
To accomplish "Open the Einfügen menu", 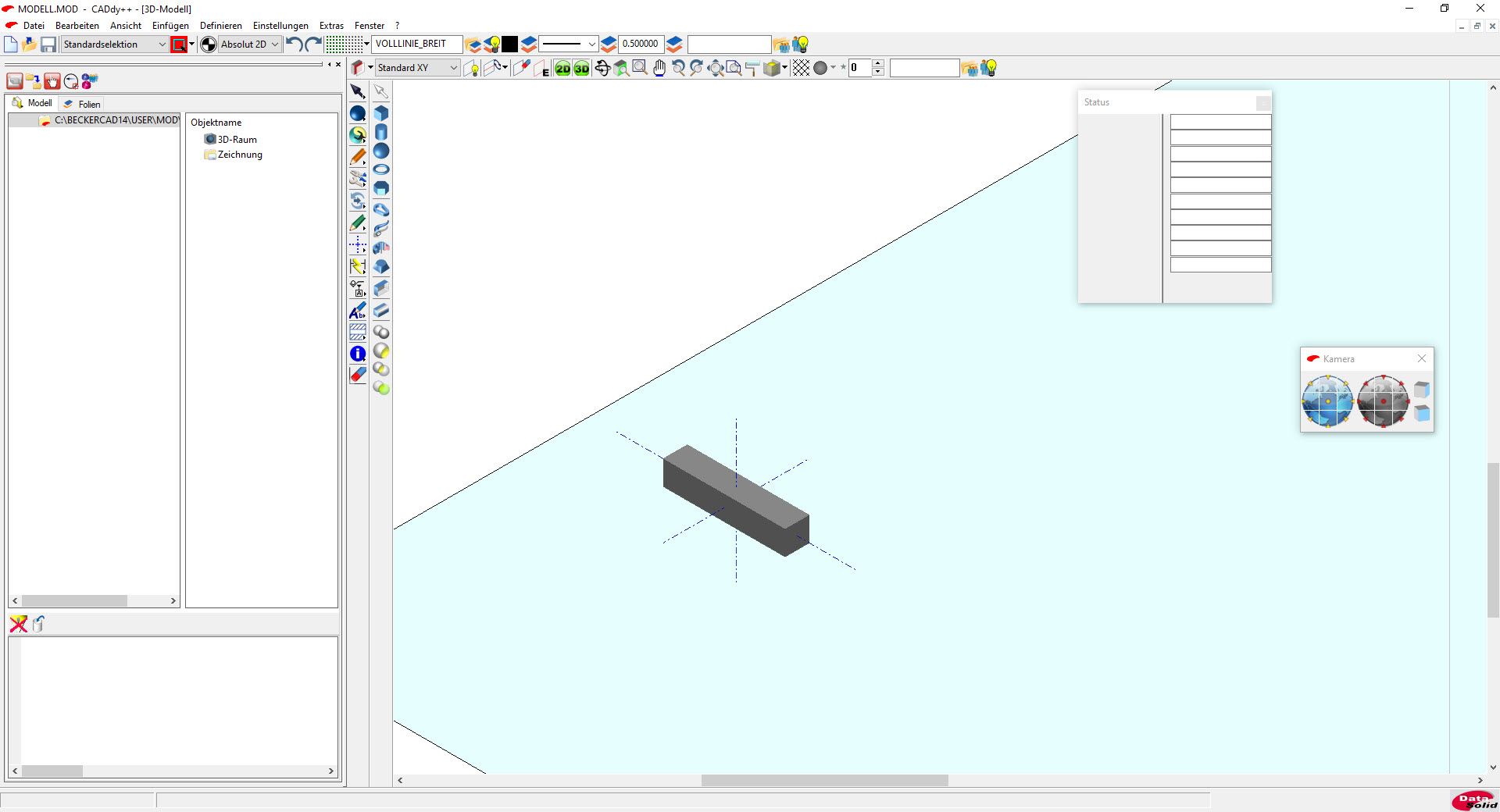I will point(170,26).
